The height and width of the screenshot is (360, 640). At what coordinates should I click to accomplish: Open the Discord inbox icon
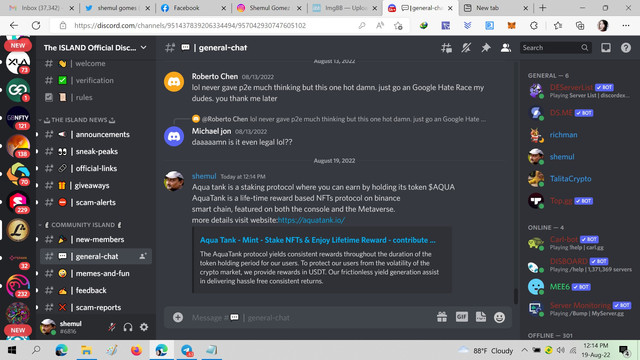tap(606, 48)
